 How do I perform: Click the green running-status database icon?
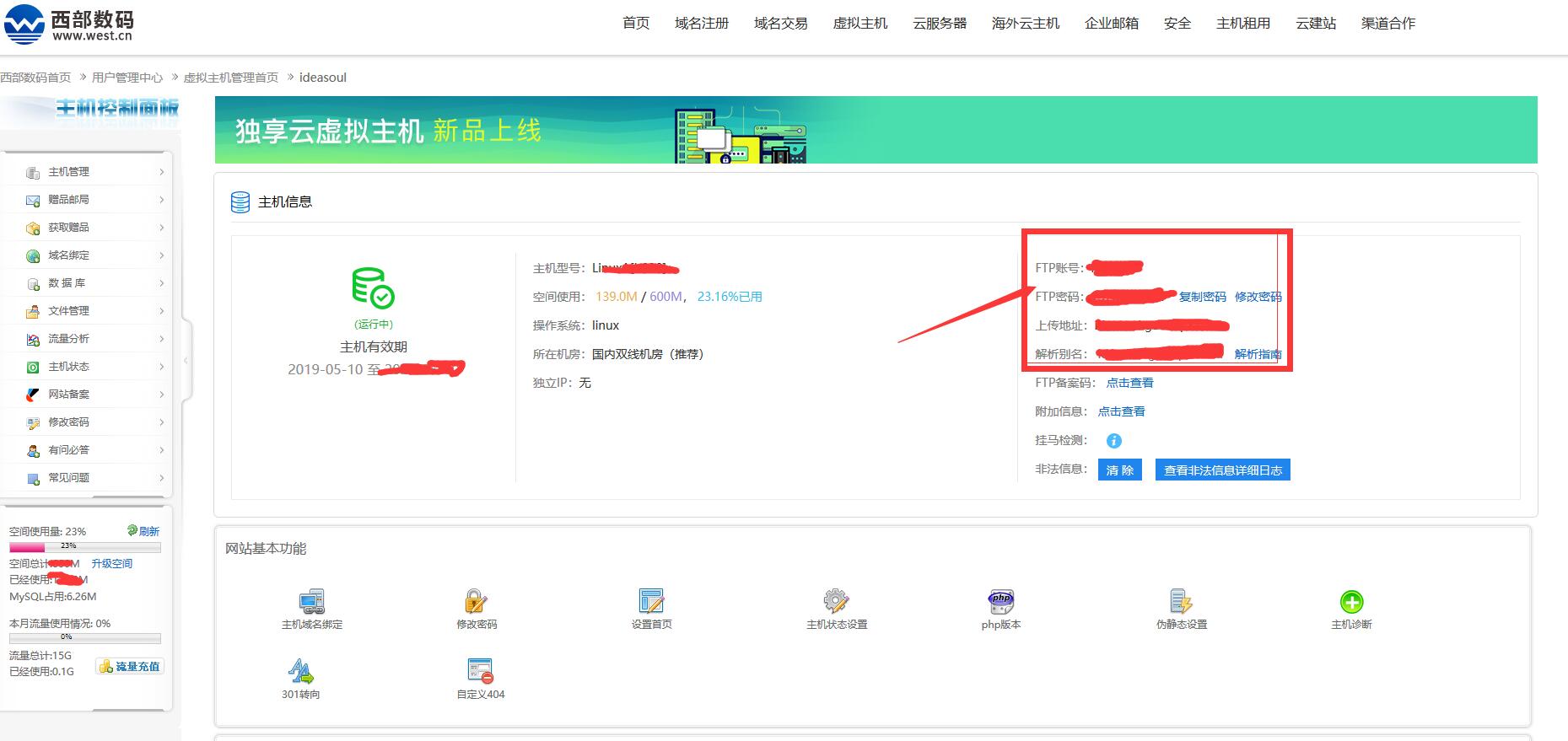373,288
